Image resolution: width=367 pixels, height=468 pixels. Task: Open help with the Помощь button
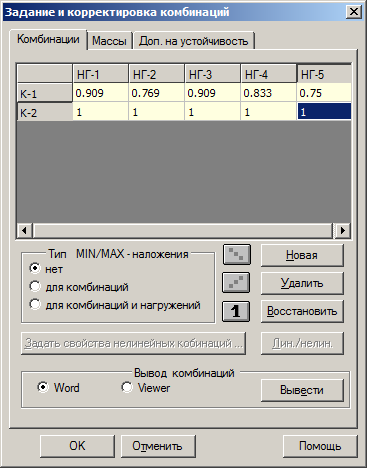tap(320, 446)
